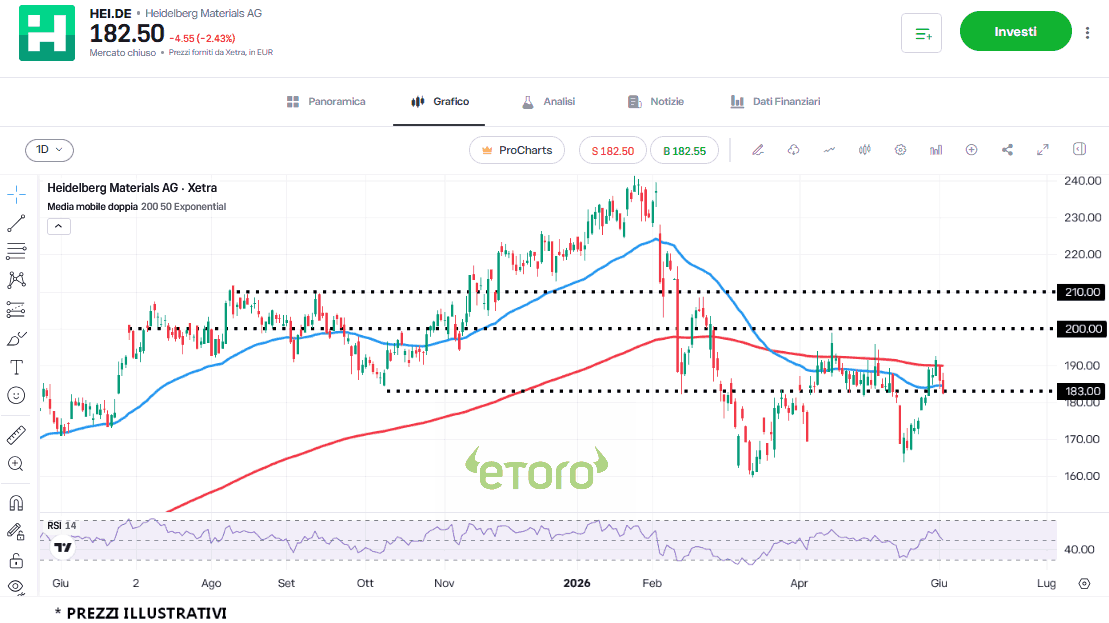Select the Grafico tab
This screenshot has height=623, width=1109.
pos(440,102)
